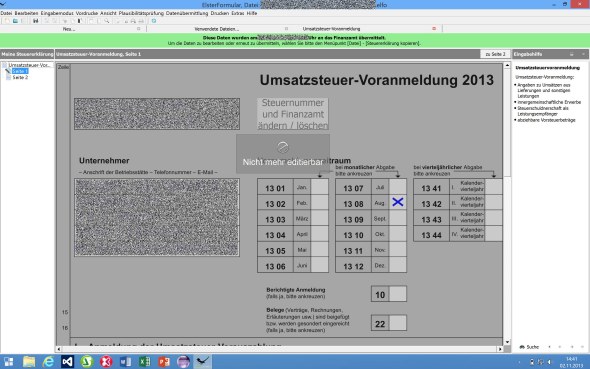The height and width of the screenshot is (369, 590).
Task: Open the Extras menu
Action: click(238, 13)
